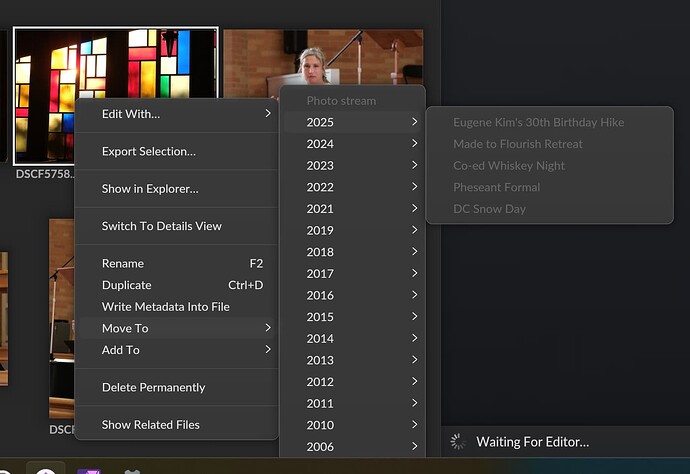The image size is (690, 474).
Task: Switch To Details View
Action: click(176, 226)
